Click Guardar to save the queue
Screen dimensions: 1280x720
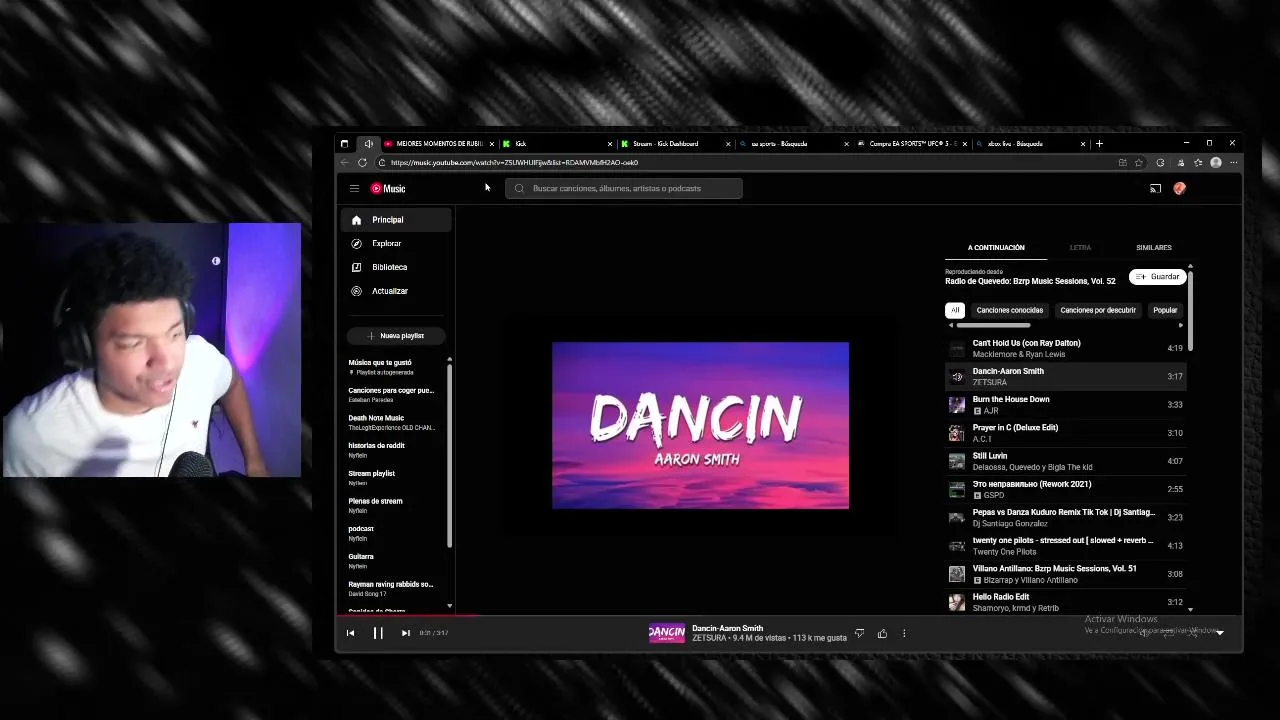[1157, 277]
